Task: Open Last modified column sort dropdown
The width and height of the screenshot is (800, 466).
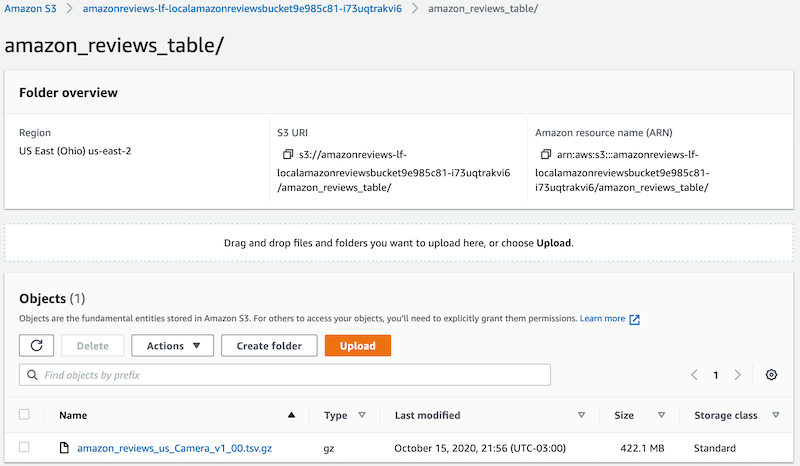Action: [x=581, y=415]
